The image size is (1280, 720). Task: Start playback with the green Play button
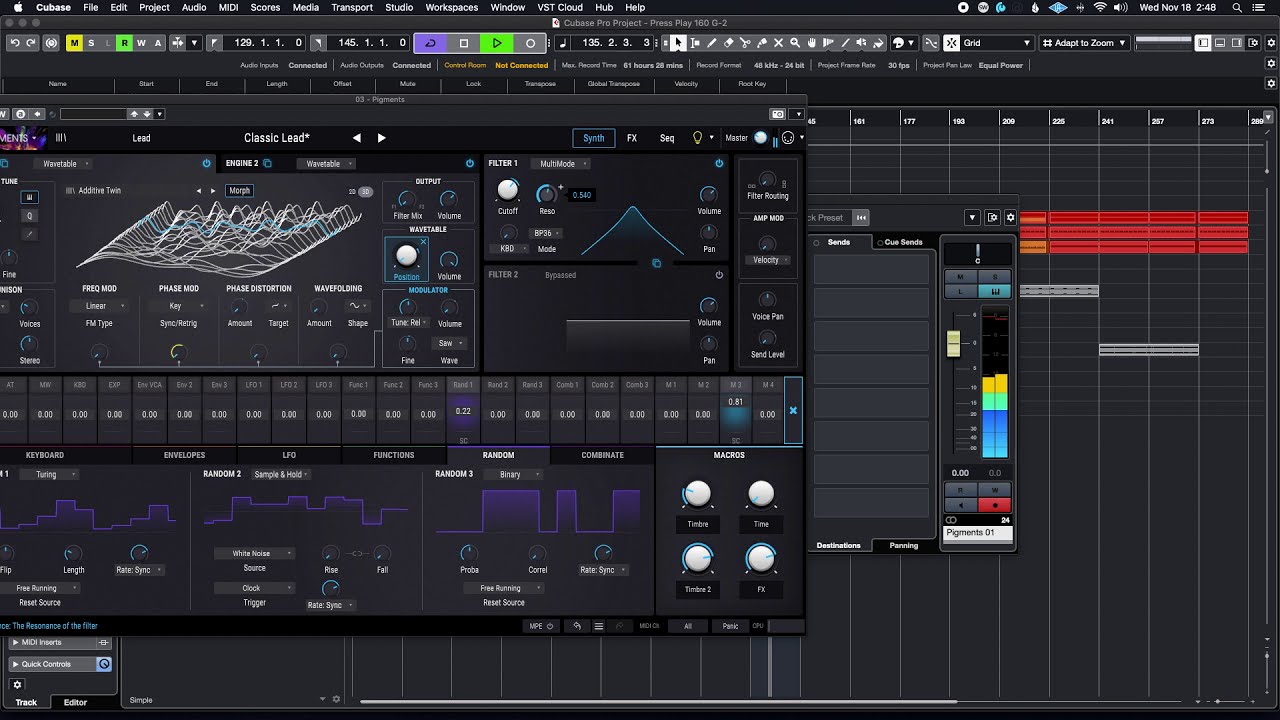(496, 43)
